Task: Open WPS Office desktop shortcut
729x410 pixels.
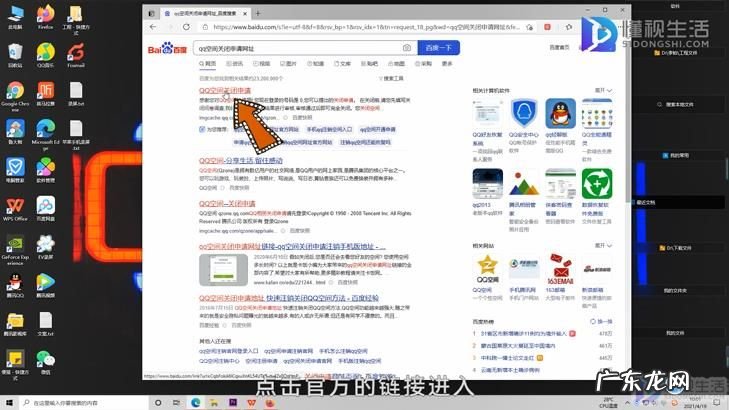Action: [x=15, y=209]
